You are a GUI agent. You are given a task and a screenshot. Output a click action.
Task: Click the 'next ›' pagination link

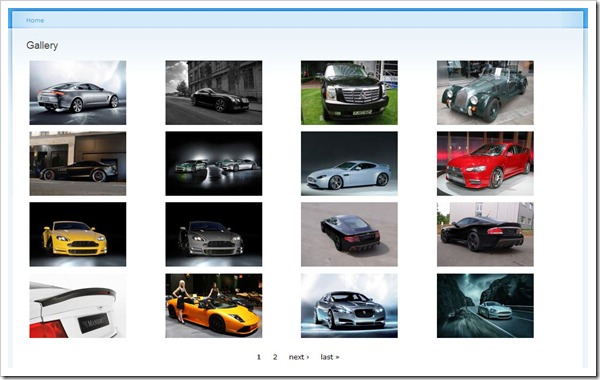(x=299, y=357)
